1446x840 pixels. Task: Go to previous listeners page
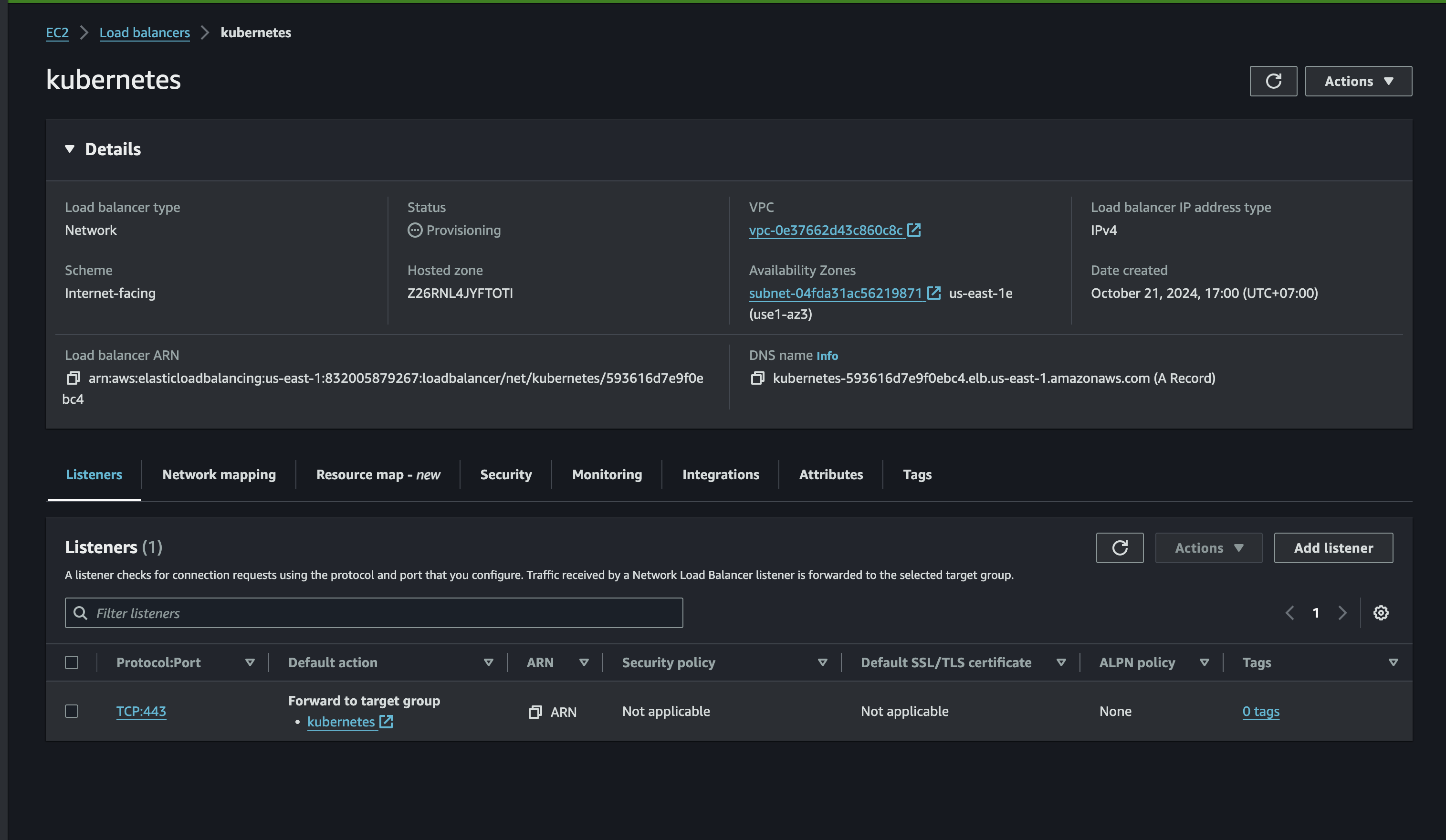(1289, 613)
